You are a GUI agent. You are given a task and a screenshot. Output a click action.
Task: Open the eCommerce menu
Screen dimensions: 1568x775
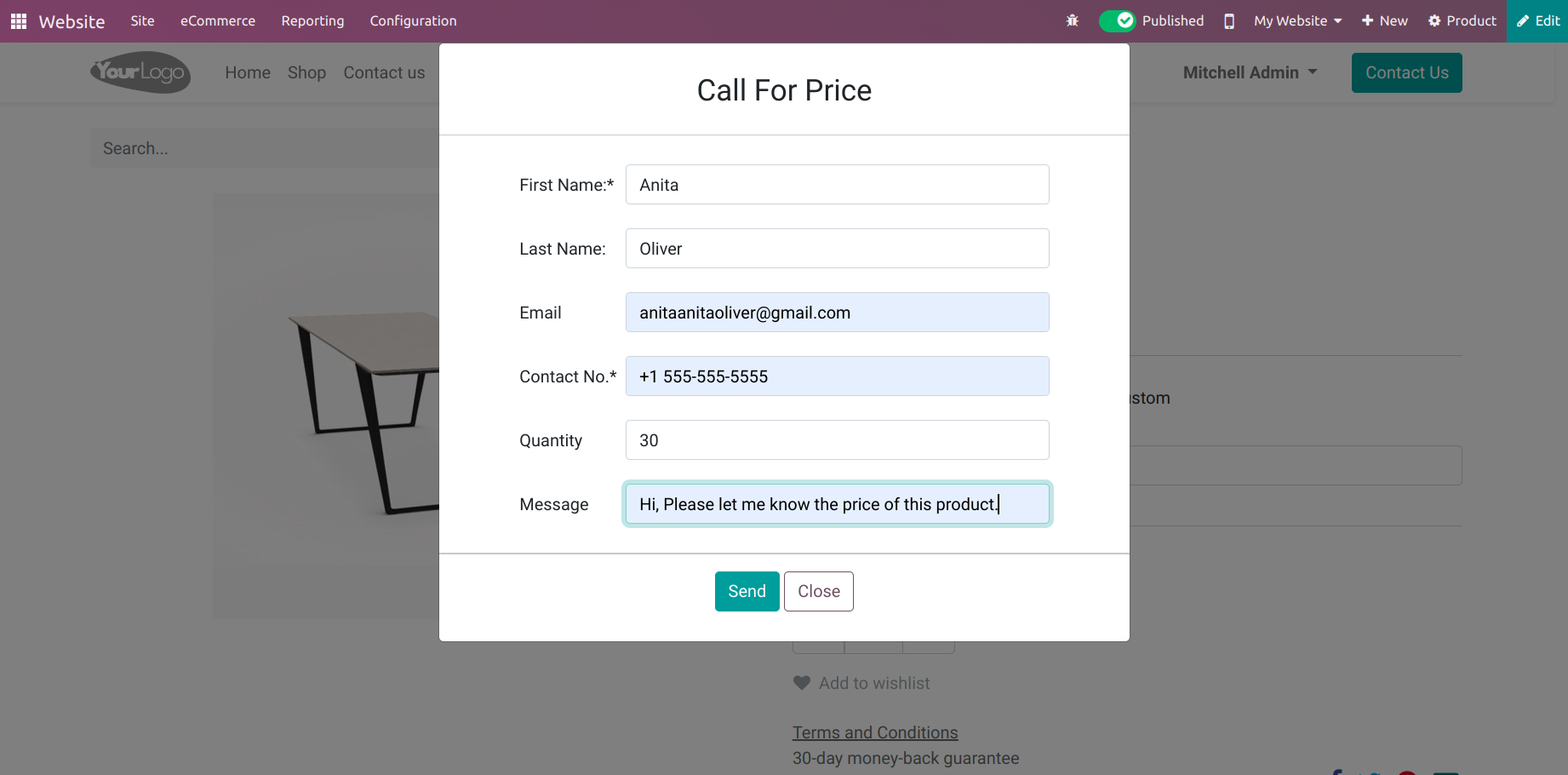click(x=218, y=21)
